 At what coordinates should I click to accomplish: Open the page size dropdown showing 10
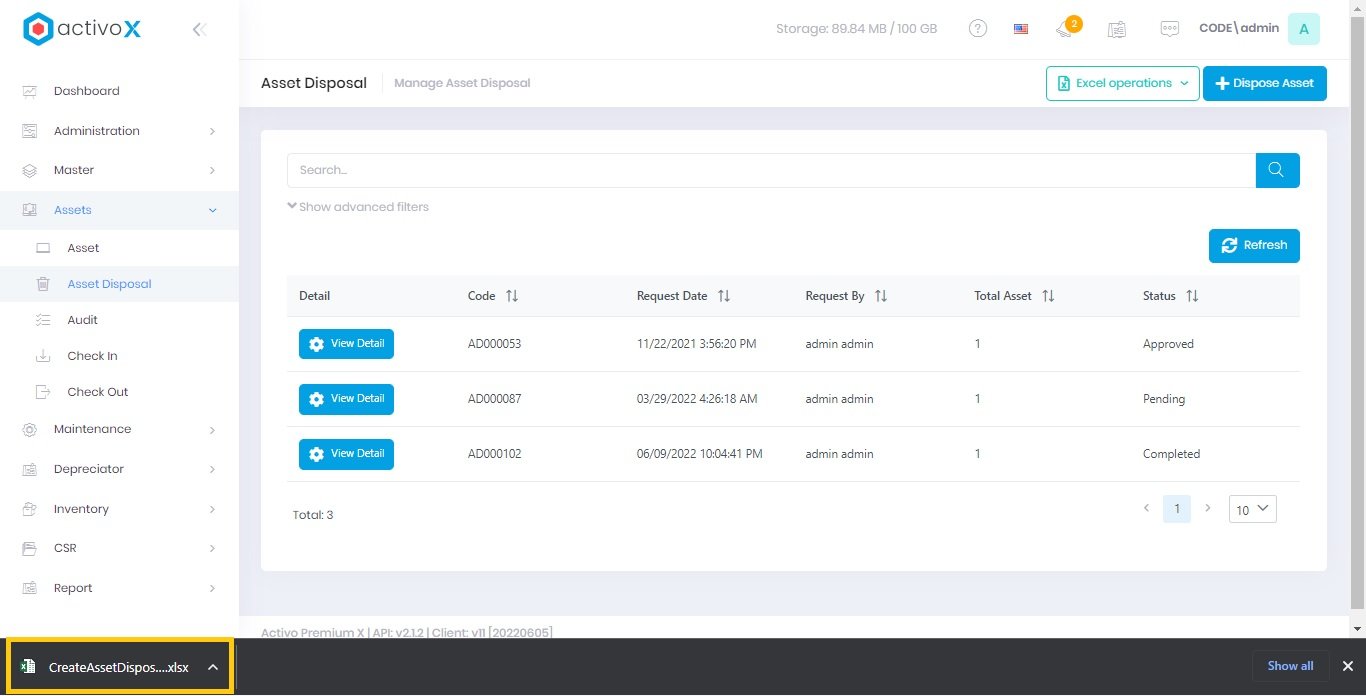[x=1251, y=509]
